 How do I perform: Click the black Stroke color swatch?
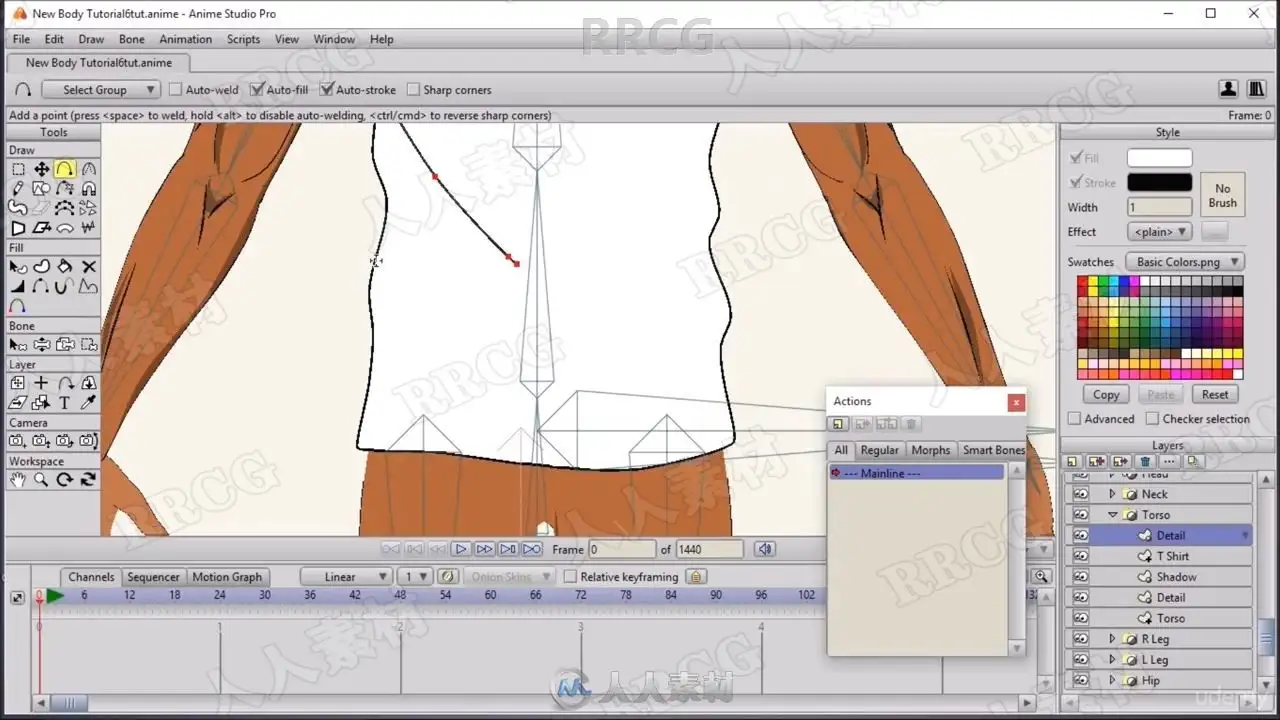(x=1159, y=182)
